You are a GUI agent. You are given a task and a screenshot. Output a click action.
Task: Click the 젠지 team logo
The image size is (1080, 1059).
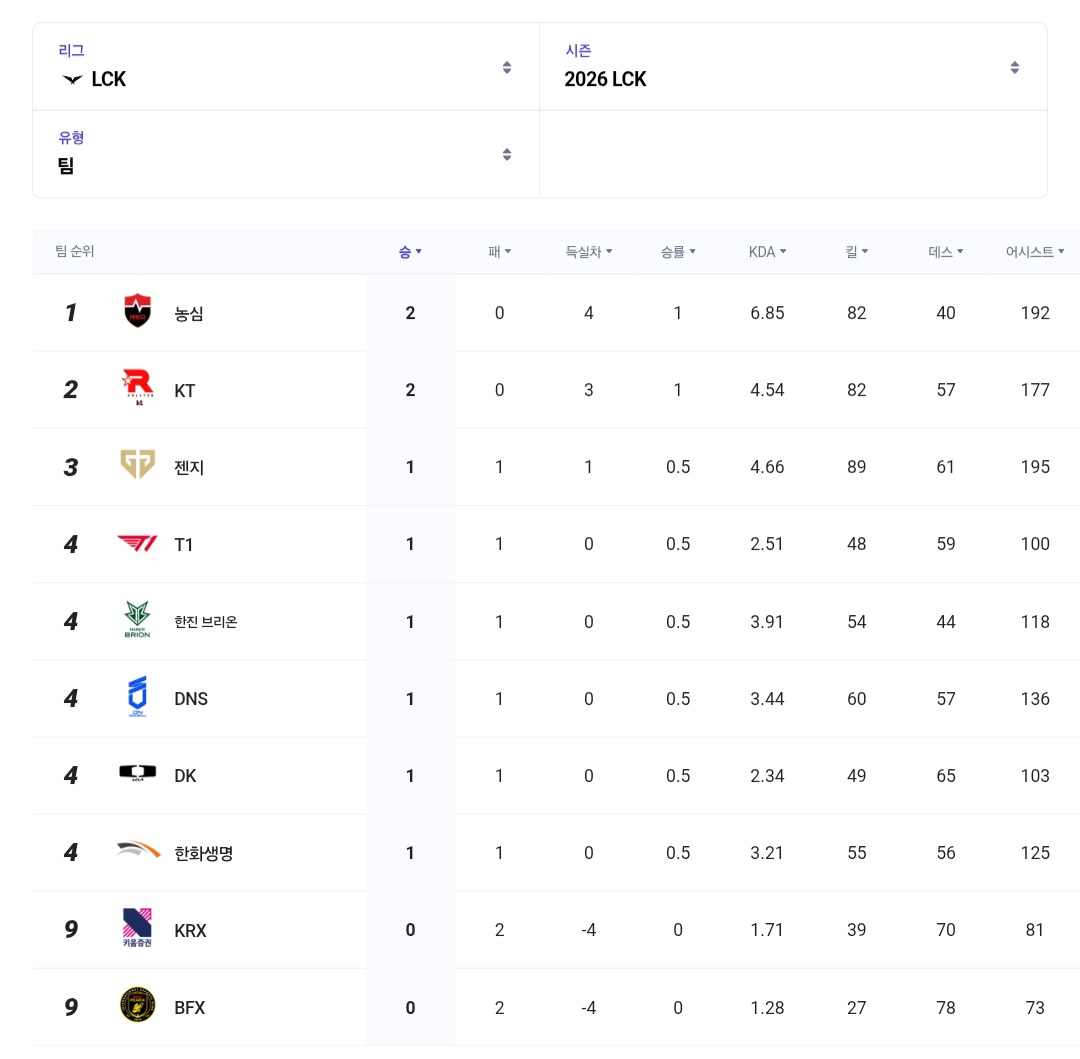point(138,466)
